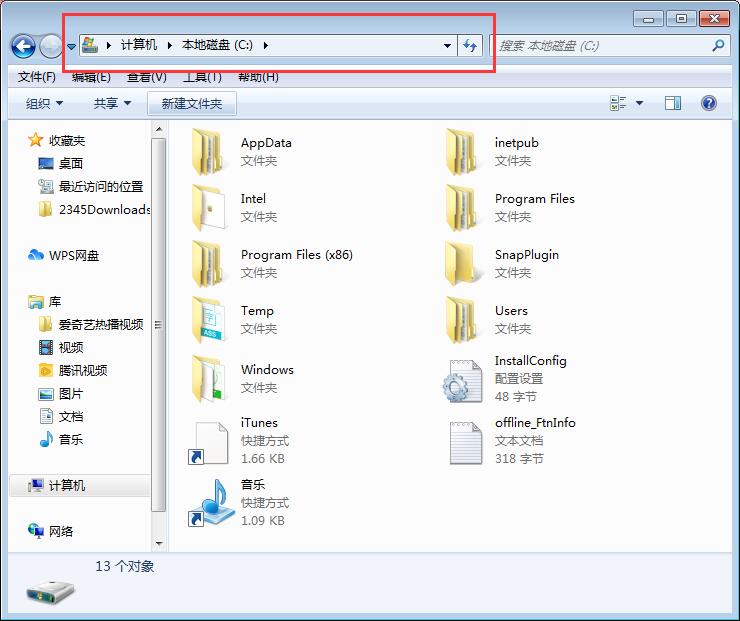The height and width of the screenshot is (621, 740).
Task: Select WPS网盘 in the navigation pane
Action: 74,255
